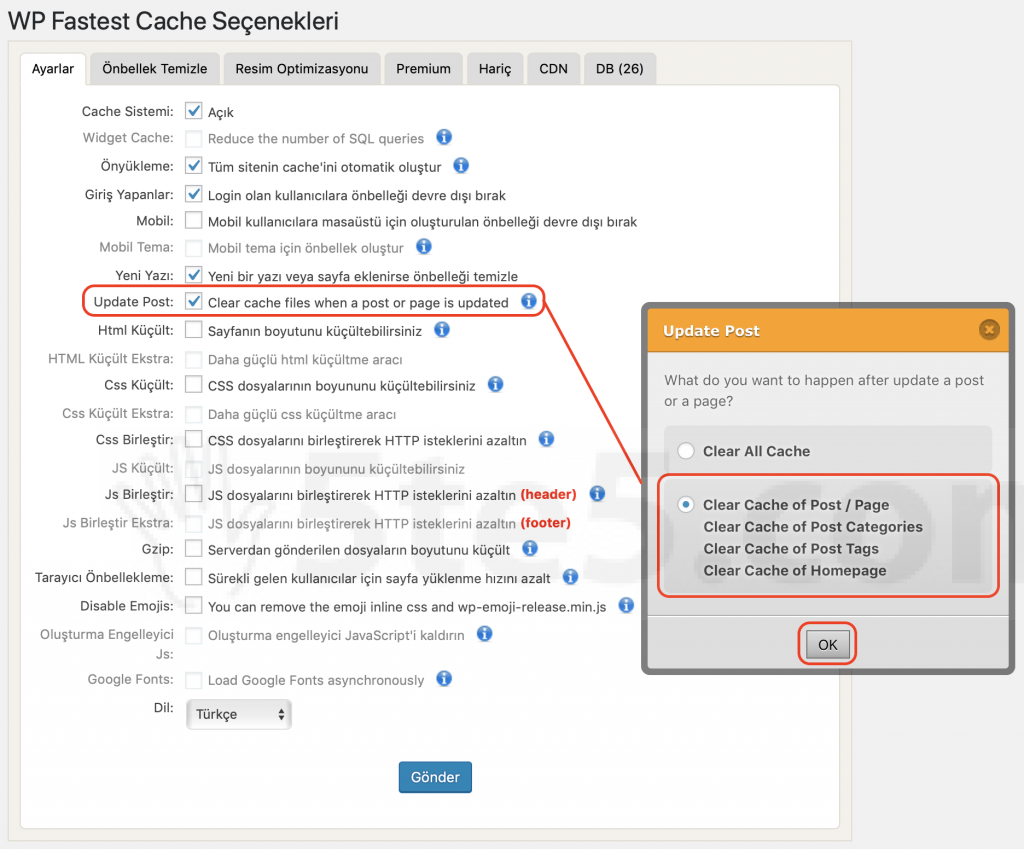Click the Js Birleştir info icon
Screen dimensions: 1024x849
(596, 494)
